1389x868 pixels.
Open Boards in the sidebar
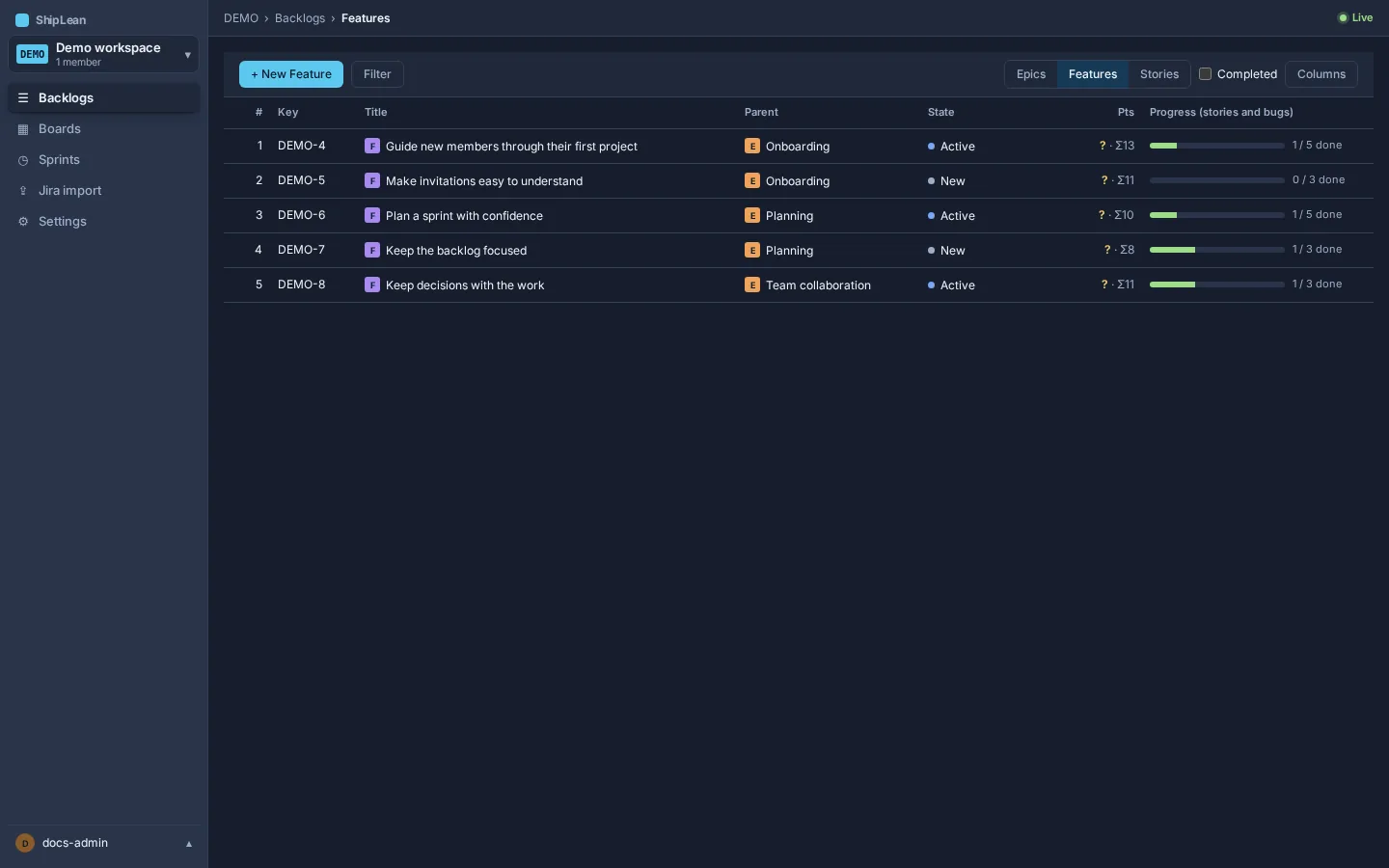[104, 129]
